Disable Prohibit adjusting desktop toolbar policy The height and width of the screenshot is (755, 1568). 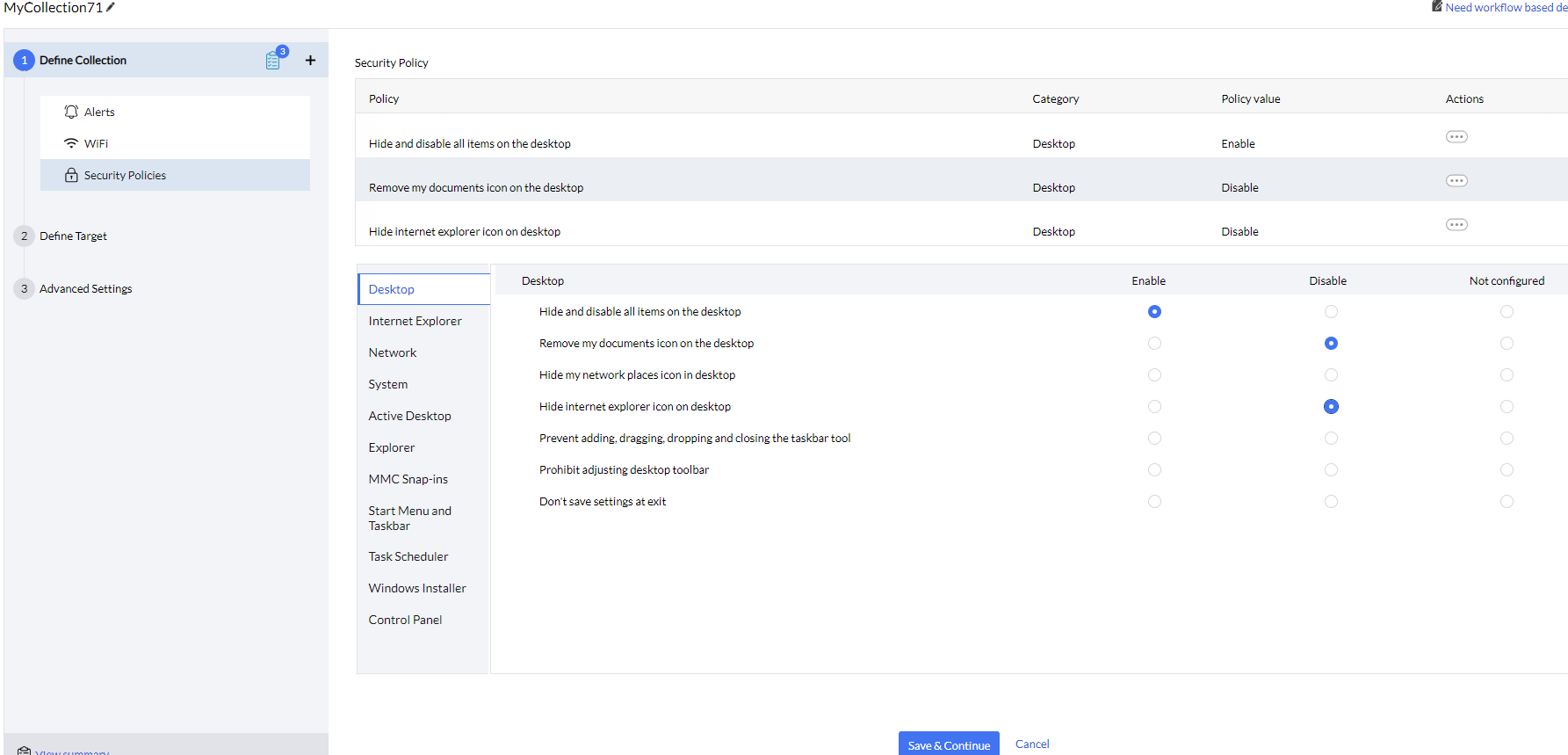point(1331,470)
